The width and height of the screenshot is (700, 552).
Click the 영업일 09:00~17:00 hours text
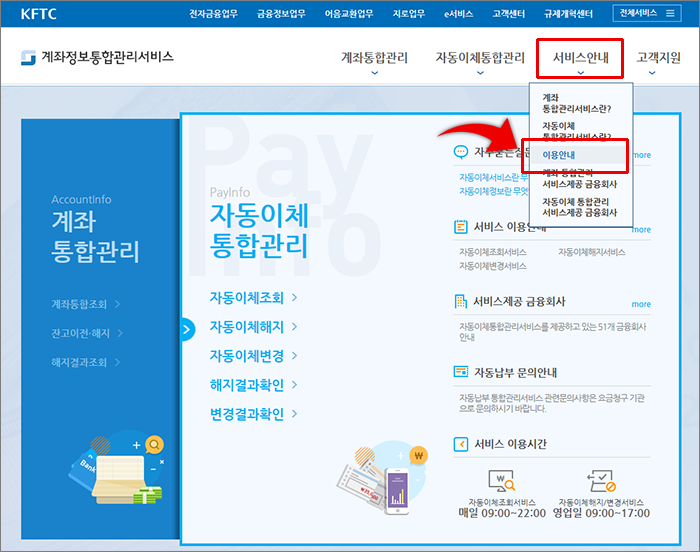tap(601, 513)
